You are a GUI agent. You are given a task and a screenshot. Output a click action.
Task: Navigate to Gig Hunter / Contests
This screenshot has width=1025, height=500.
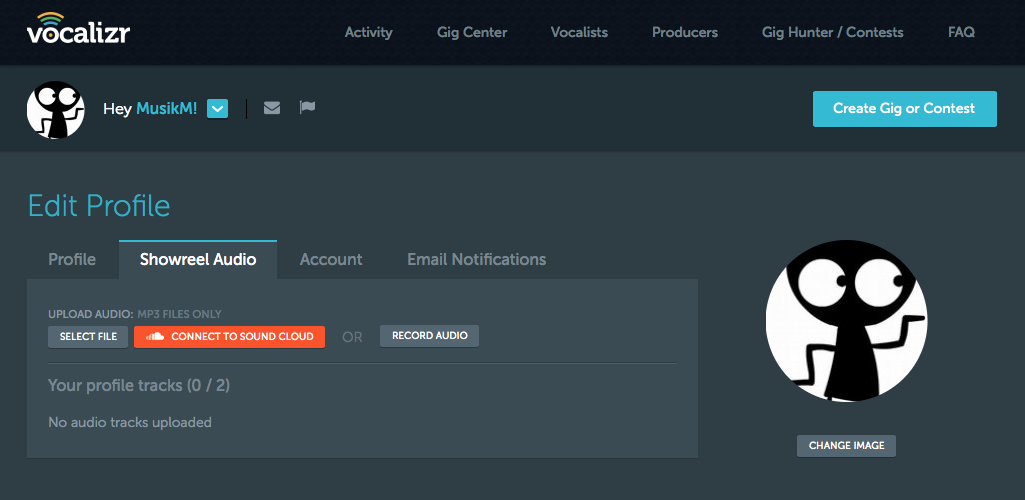tap(833, 32)
